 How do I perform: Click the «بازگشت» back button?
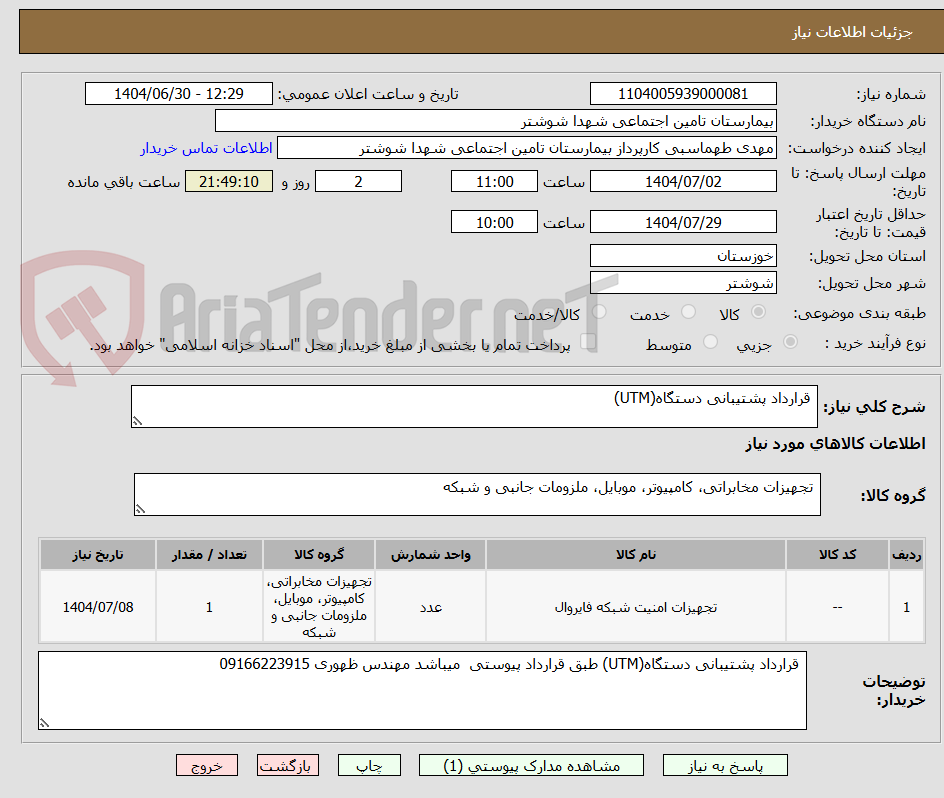coord(287,765)
